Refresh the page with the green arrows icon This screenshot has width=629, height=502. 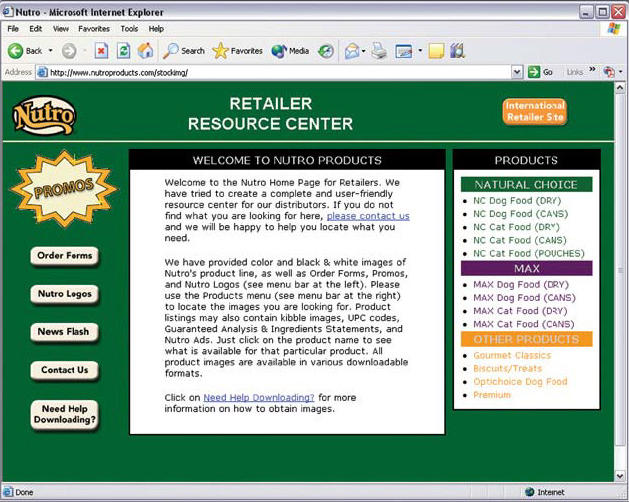123,51
